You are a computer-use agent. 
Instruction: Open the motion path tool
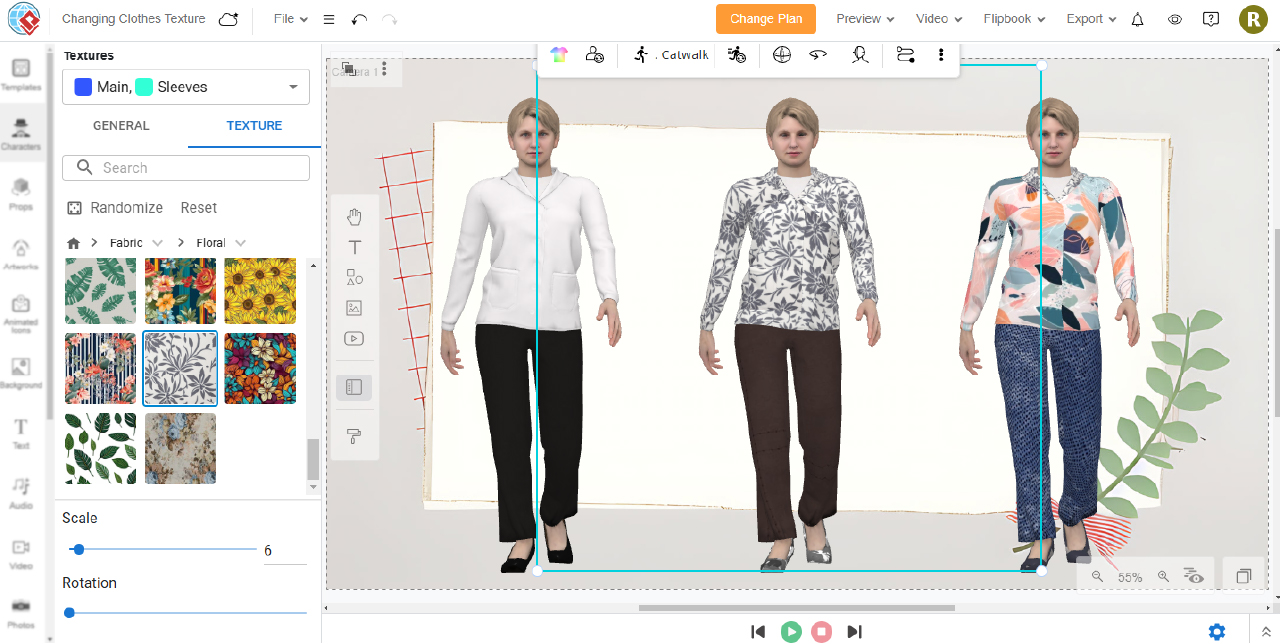tap(905, 55)
